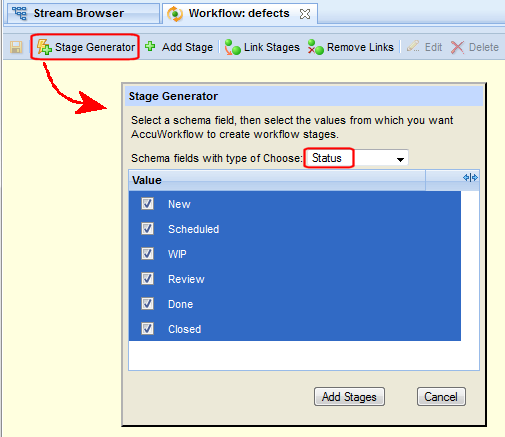The image size is (505, 437).
Task: Click the Add Stage plus icon
Action: coord(150,46)
